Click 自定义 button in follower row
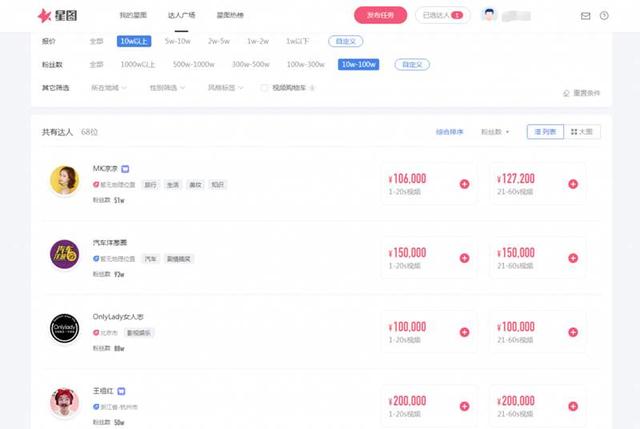640x429 pixels. pos(412,64)
